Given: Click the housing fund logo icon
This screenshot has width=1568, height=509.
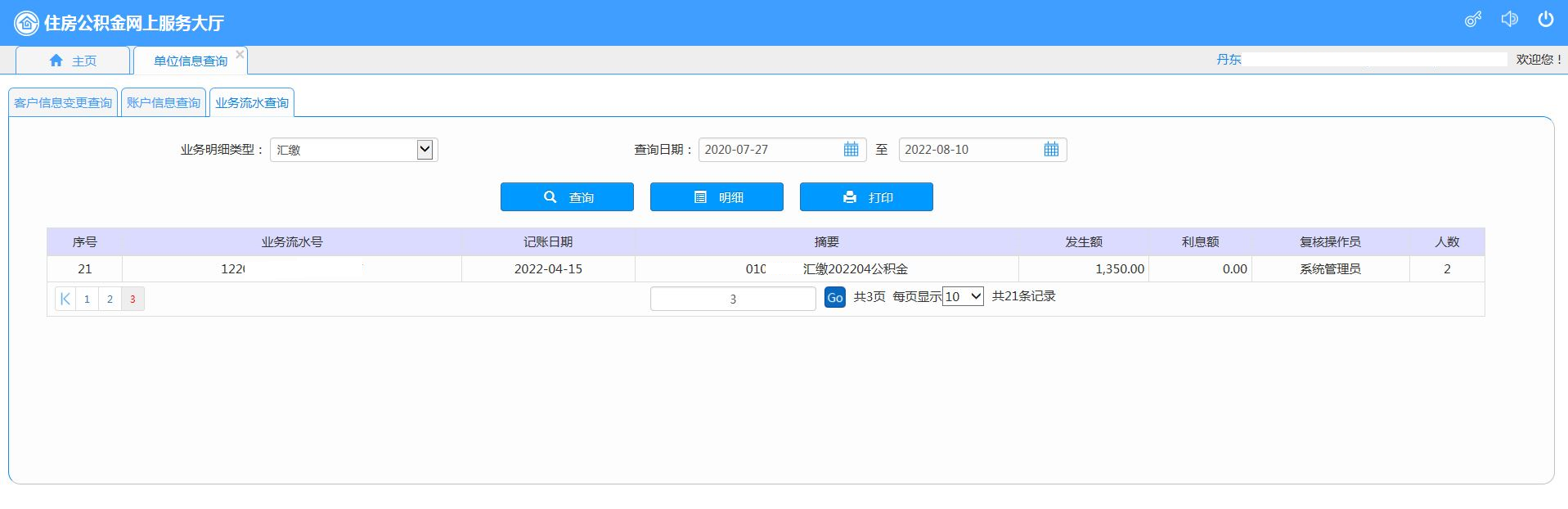Looking at the screenshot, I should pos(26,23).
